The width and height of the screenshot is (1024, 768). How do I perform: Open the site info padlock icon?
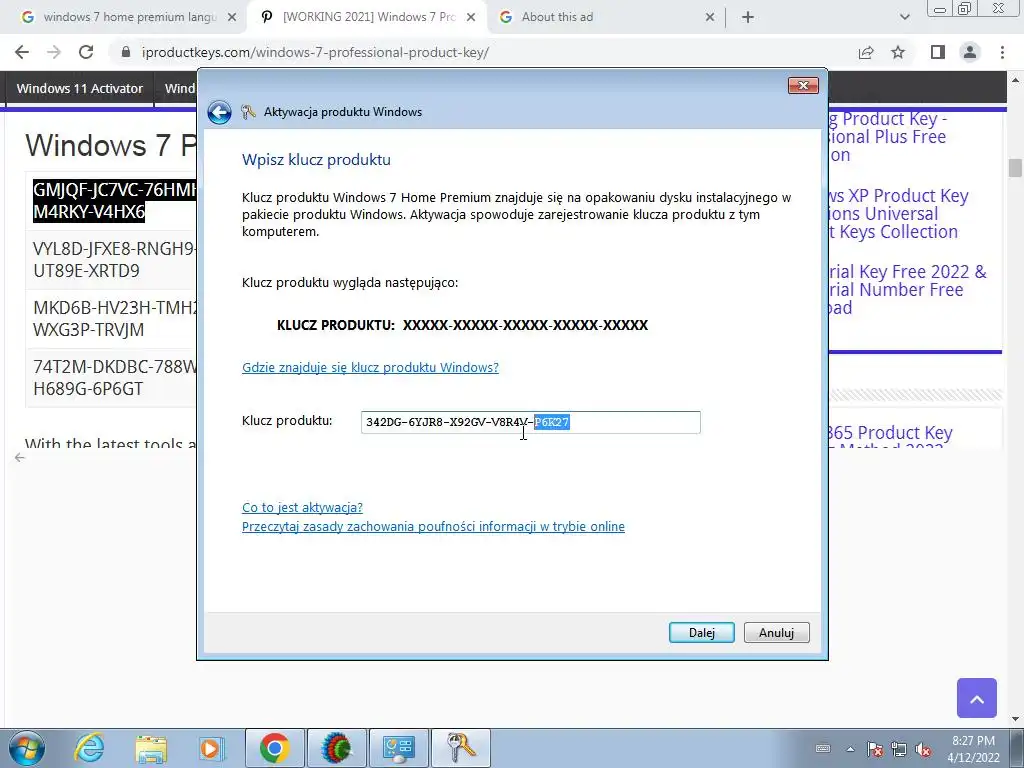126,52
